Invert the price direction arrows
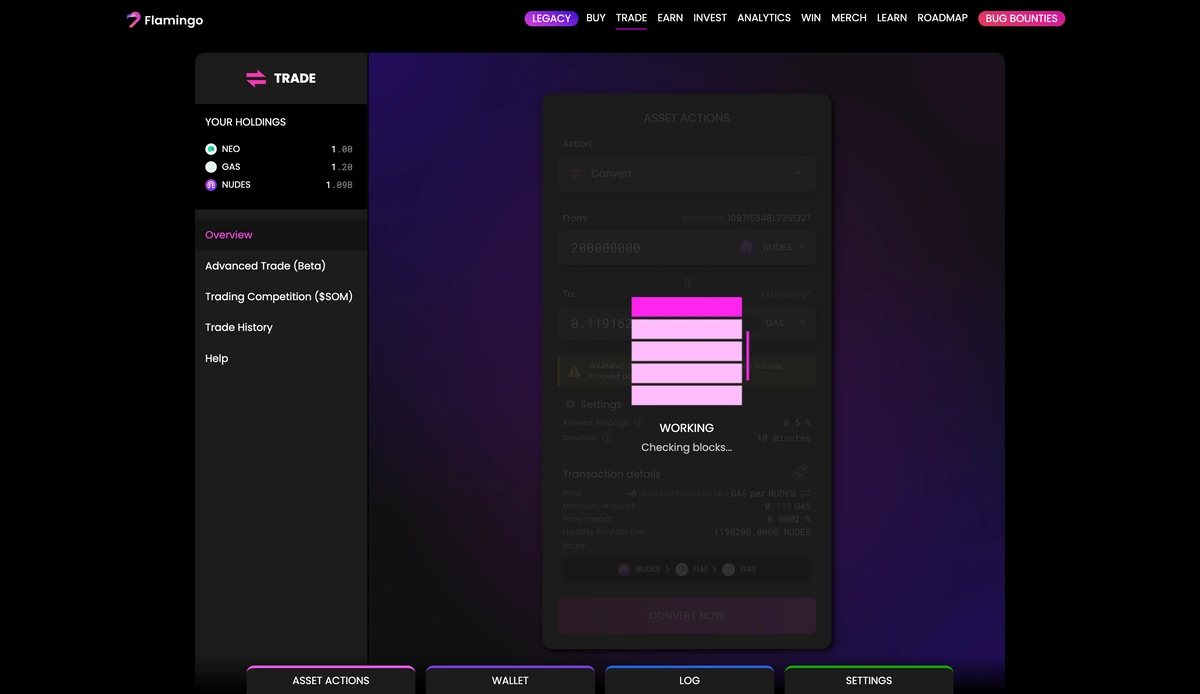This screenshot has width=1200, height=694. [806, 493]
